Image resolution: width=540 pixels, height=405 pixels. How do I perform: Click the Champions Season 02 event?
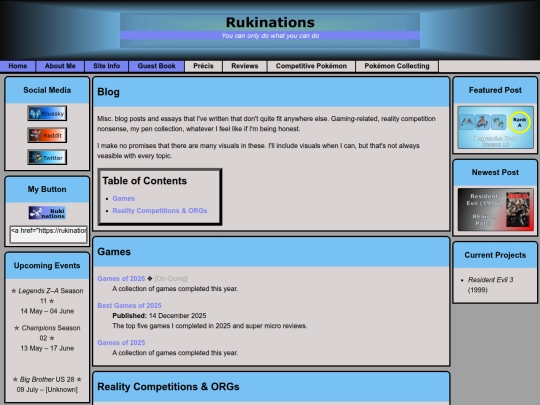tap(47, 333)
